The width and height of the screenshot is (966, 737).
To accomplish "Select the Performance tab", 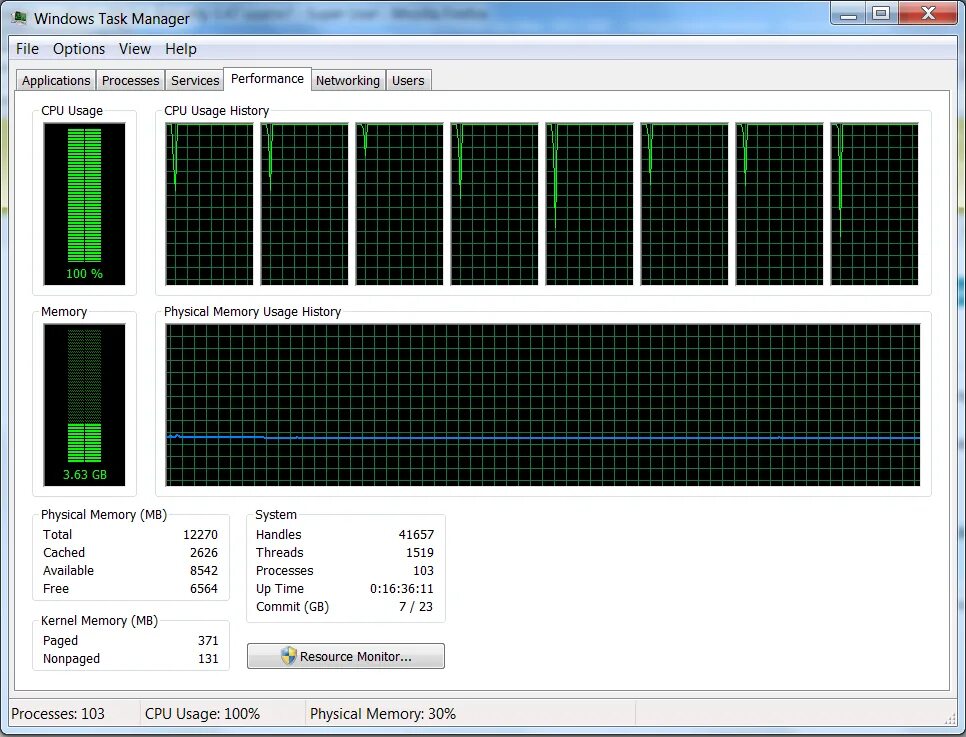I will click(x=267, y=79).
